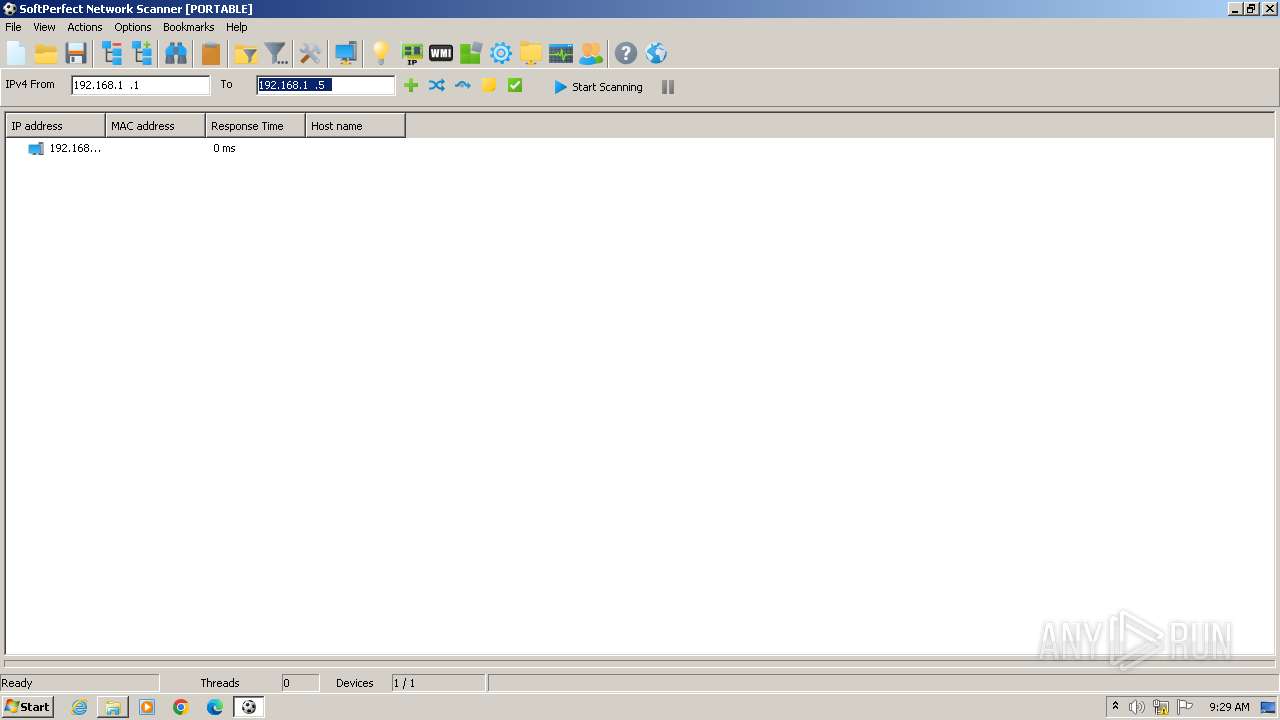Screen dimensions: 1280x720
Task: Open advanced filter funnel icon
Action: tap(276, 53)
